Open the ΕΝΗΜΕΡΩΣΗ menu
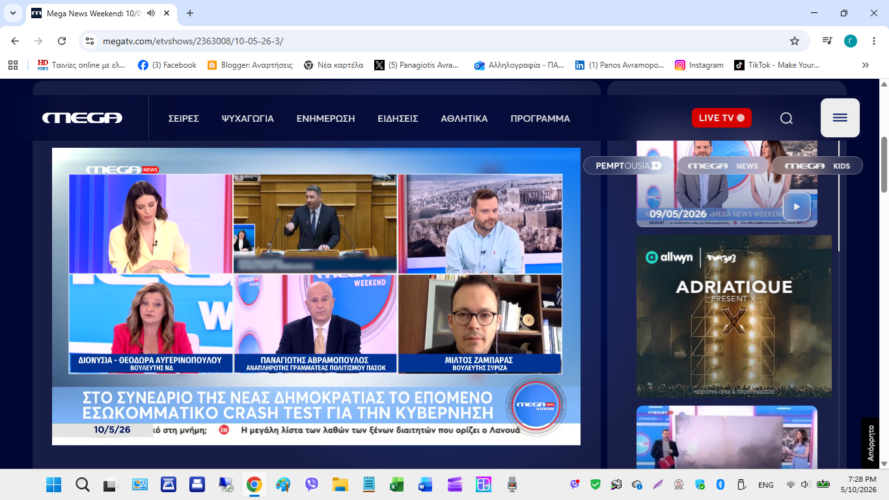 325,118
